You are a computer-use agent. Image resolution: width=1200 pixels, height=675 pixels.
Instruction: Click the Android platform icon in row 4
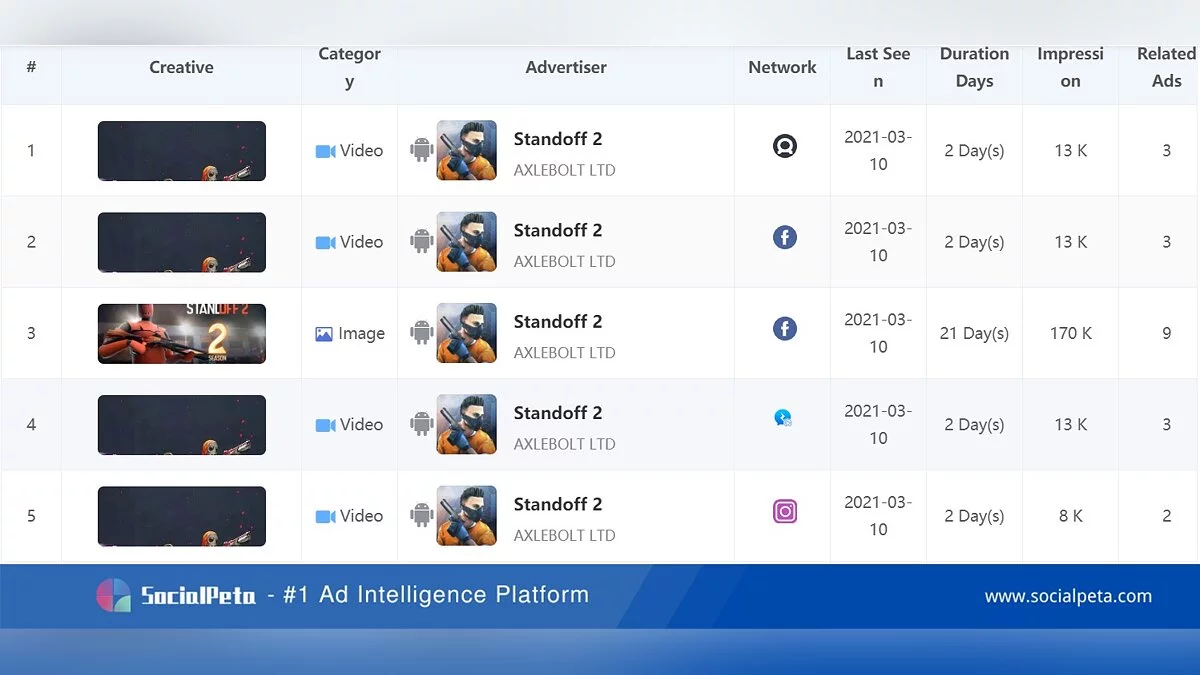tap(421, 424)
